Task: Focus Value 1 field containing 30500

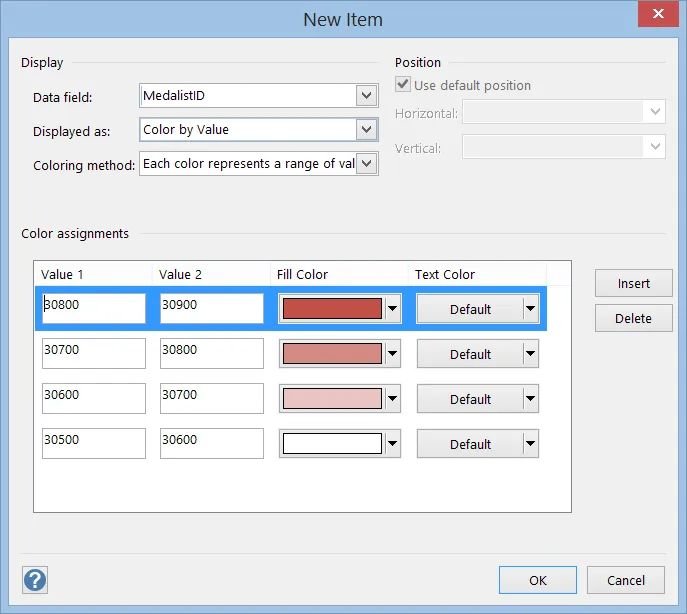Action: 94,444
